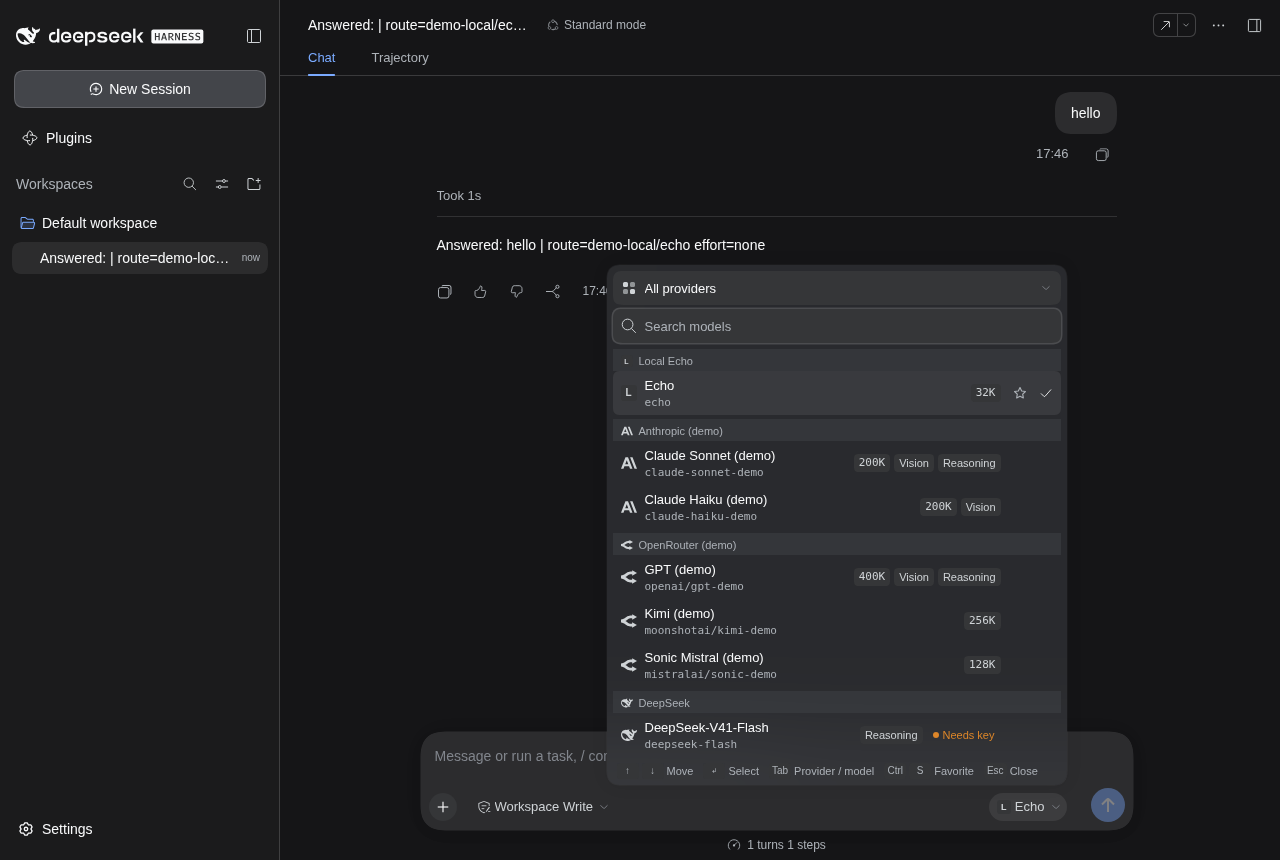Choose the GPT (demo) model
1280x860 pixels.
[837, 577]
